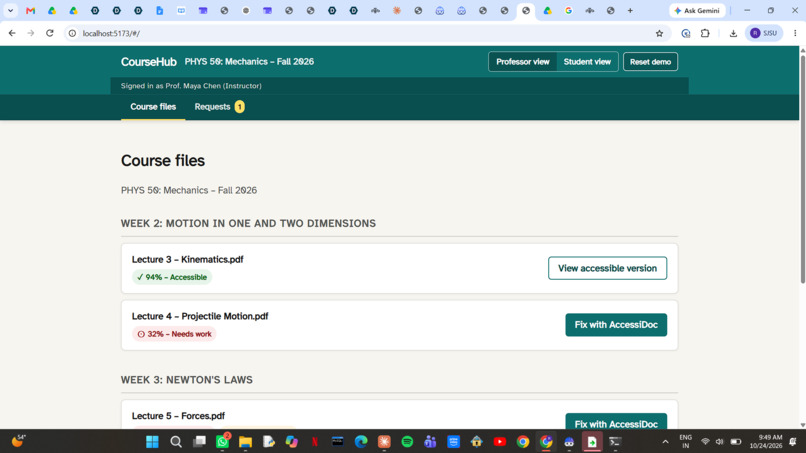Open Microsoft Teams from the taskbar
The image size is (806, 453).
click(x=430, y=442)
